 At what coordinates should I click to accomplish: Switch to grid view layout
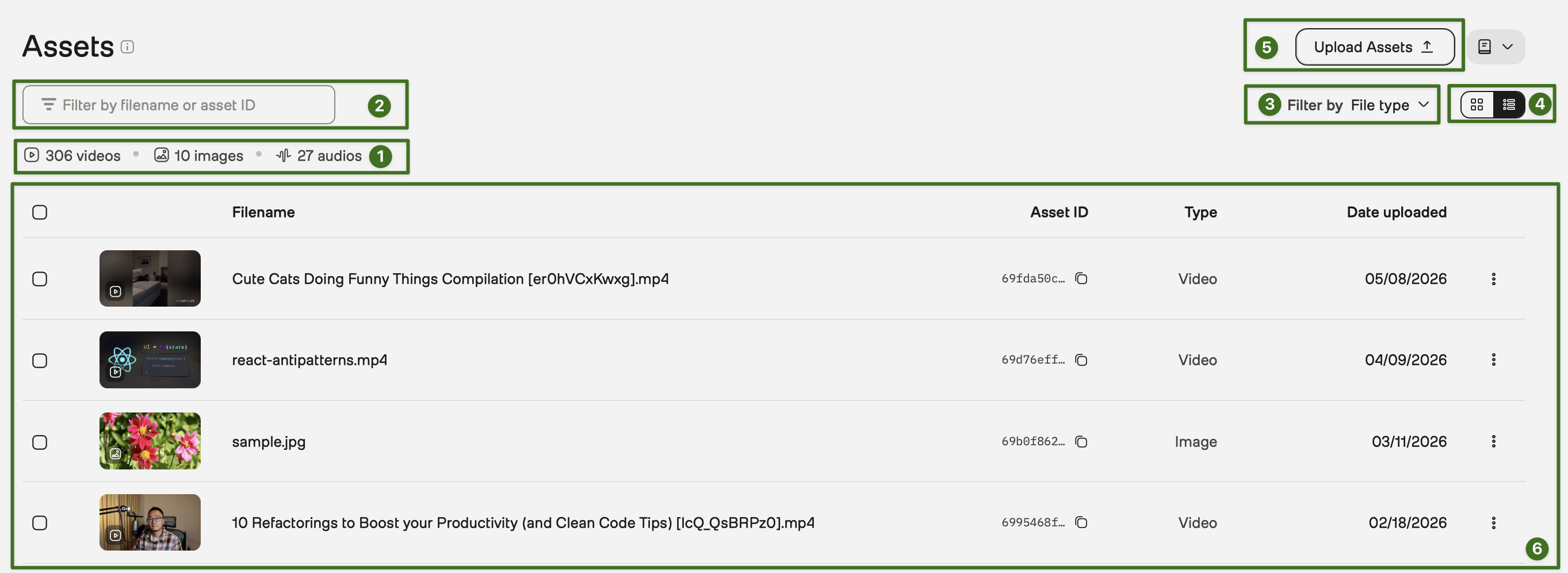click(x=1477, y=105)
